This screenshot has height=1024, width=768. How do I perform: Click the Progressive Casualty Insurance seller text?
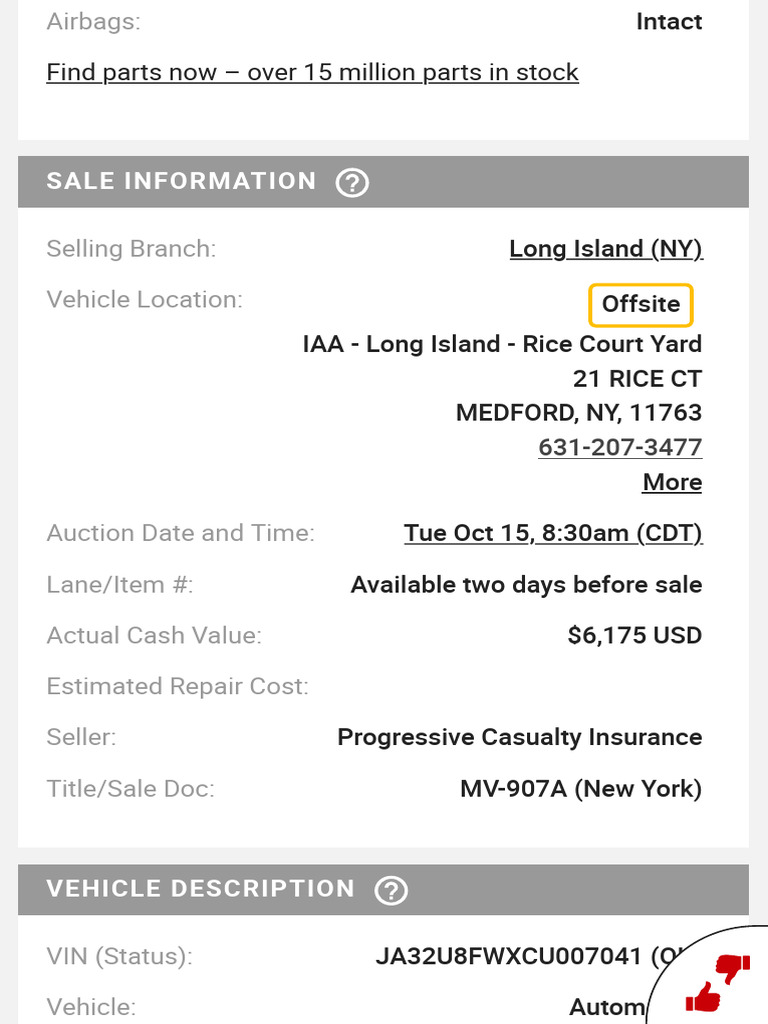[x=519, y=737]
